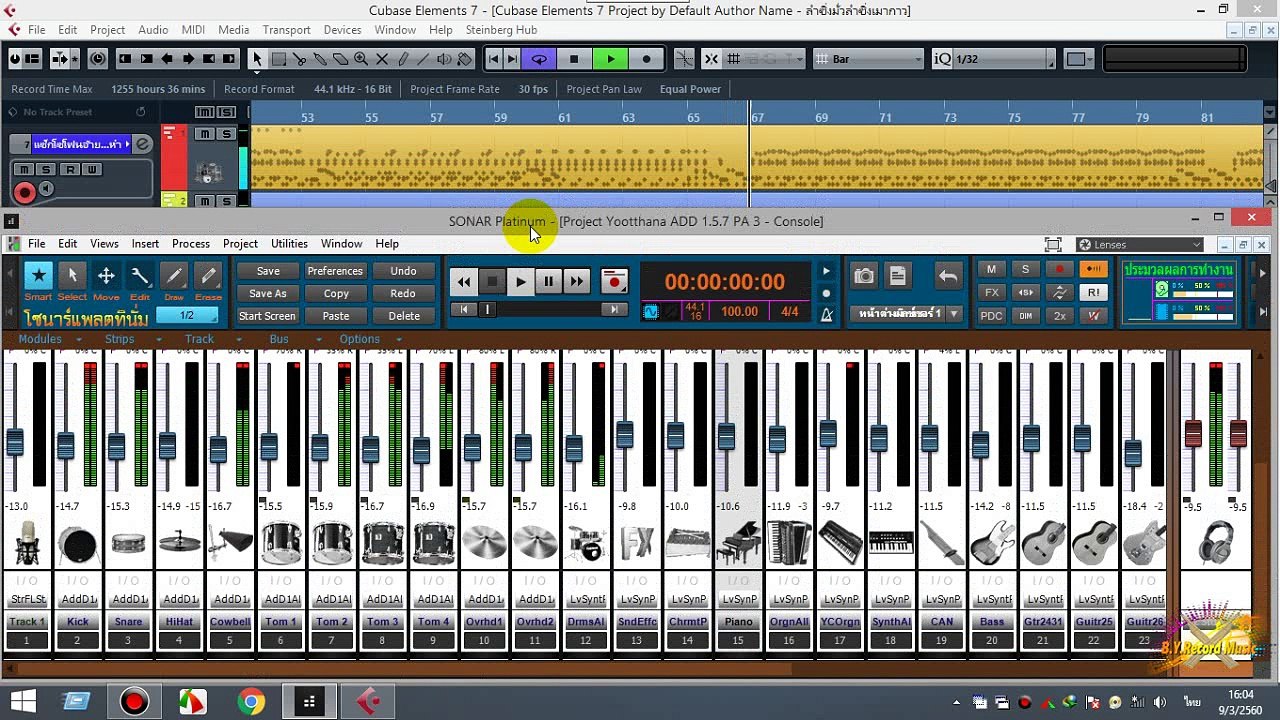Viewport: 1280px width, 720px height.
Task: Open the Steinberg Hub menu
Action: click(x=501, y=30)
